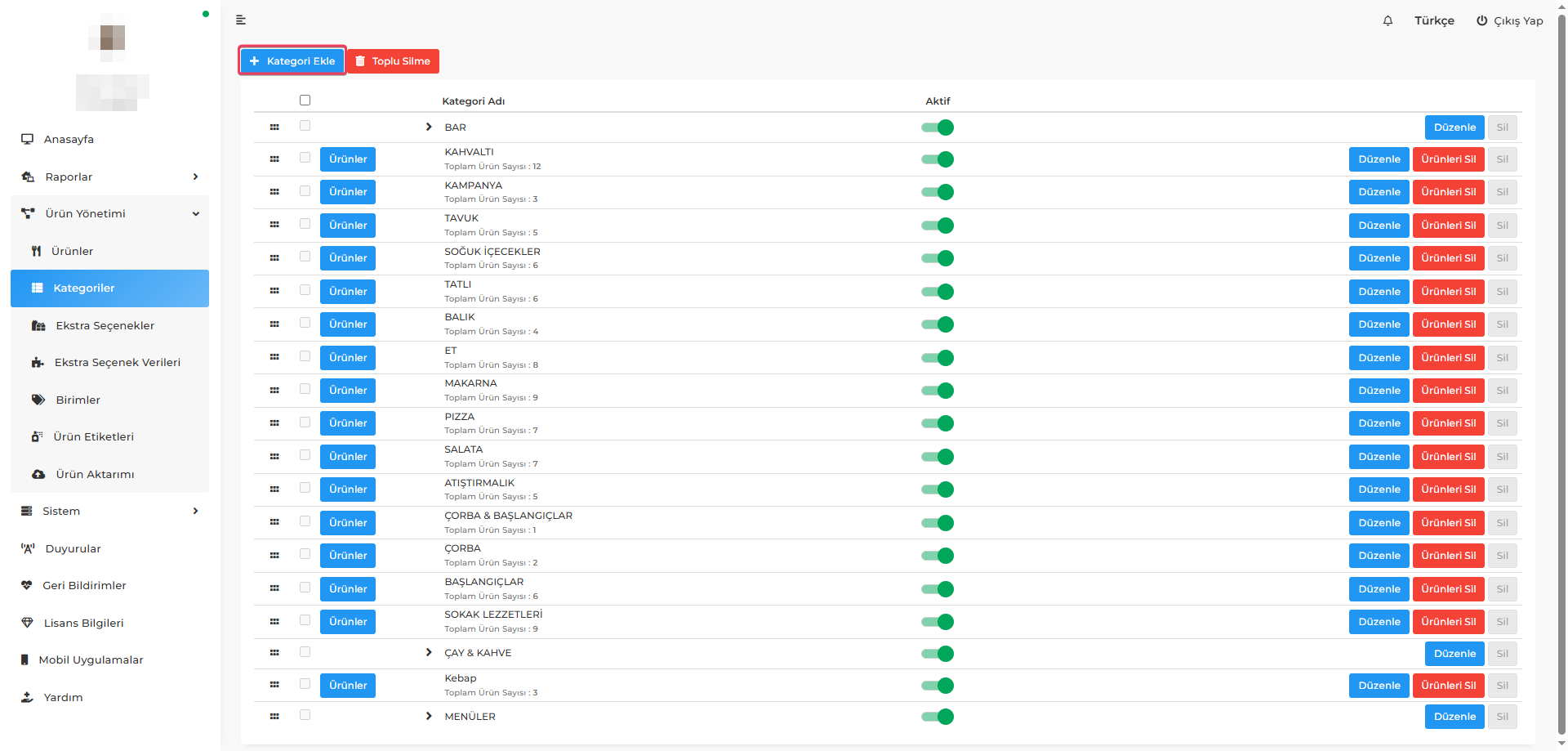Tick the select-all checkbox in table header
1568x751 pixels.
[x=305, y=101]
